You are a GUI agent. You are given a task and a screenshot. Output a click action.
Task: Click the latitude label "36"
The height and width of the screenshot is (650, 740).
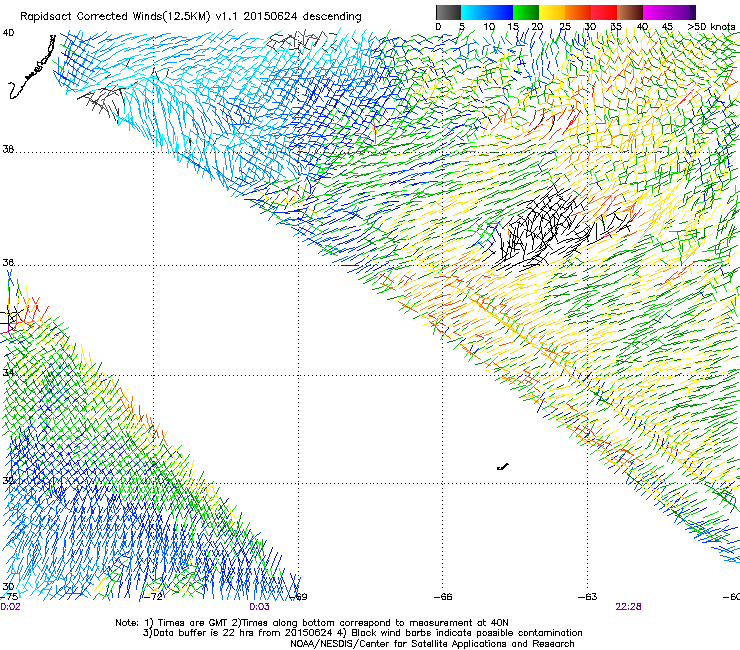(8, 262)
